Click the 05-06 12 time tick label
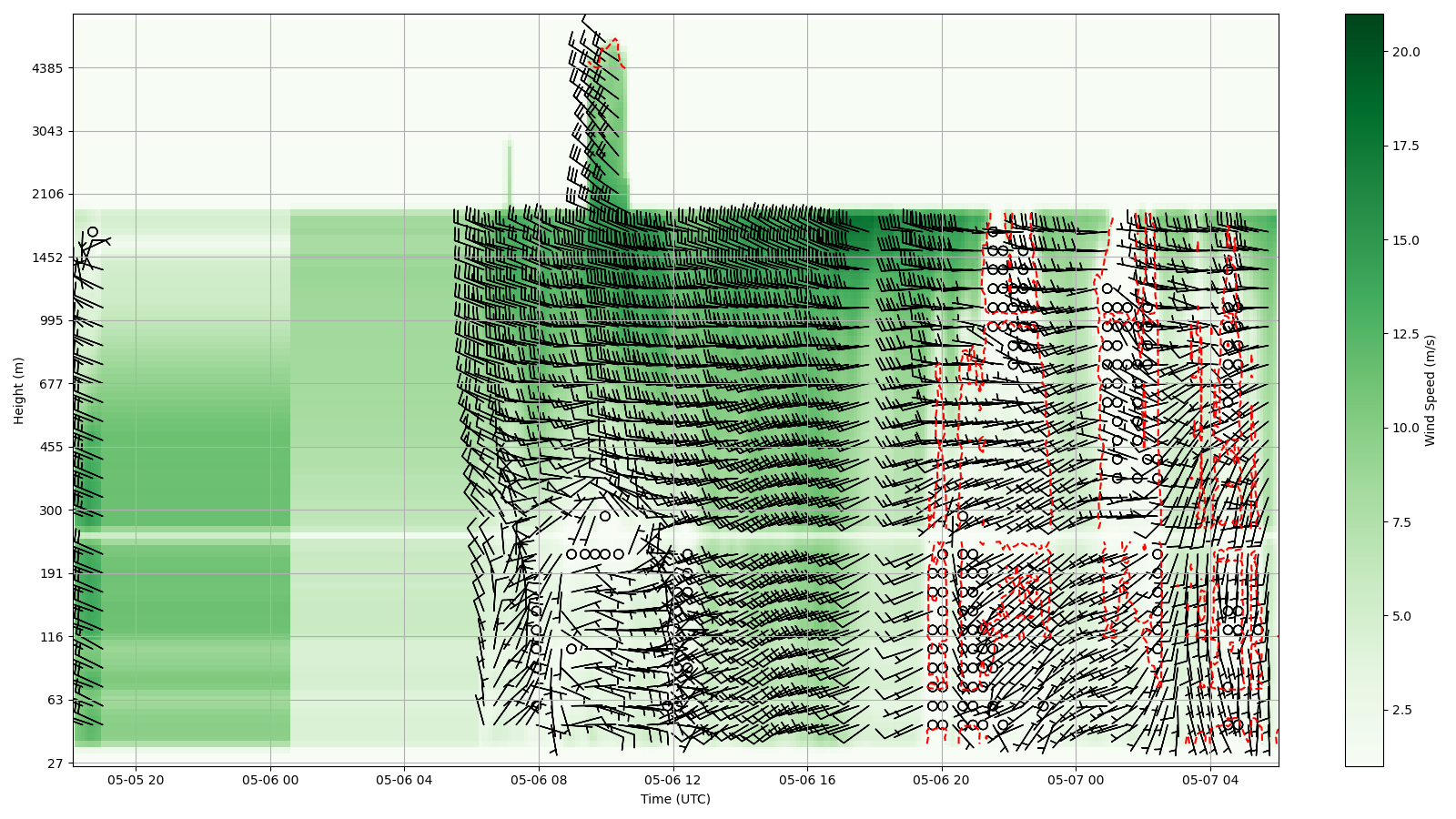This screenshot has height=819, width=1456. point(673,780)
